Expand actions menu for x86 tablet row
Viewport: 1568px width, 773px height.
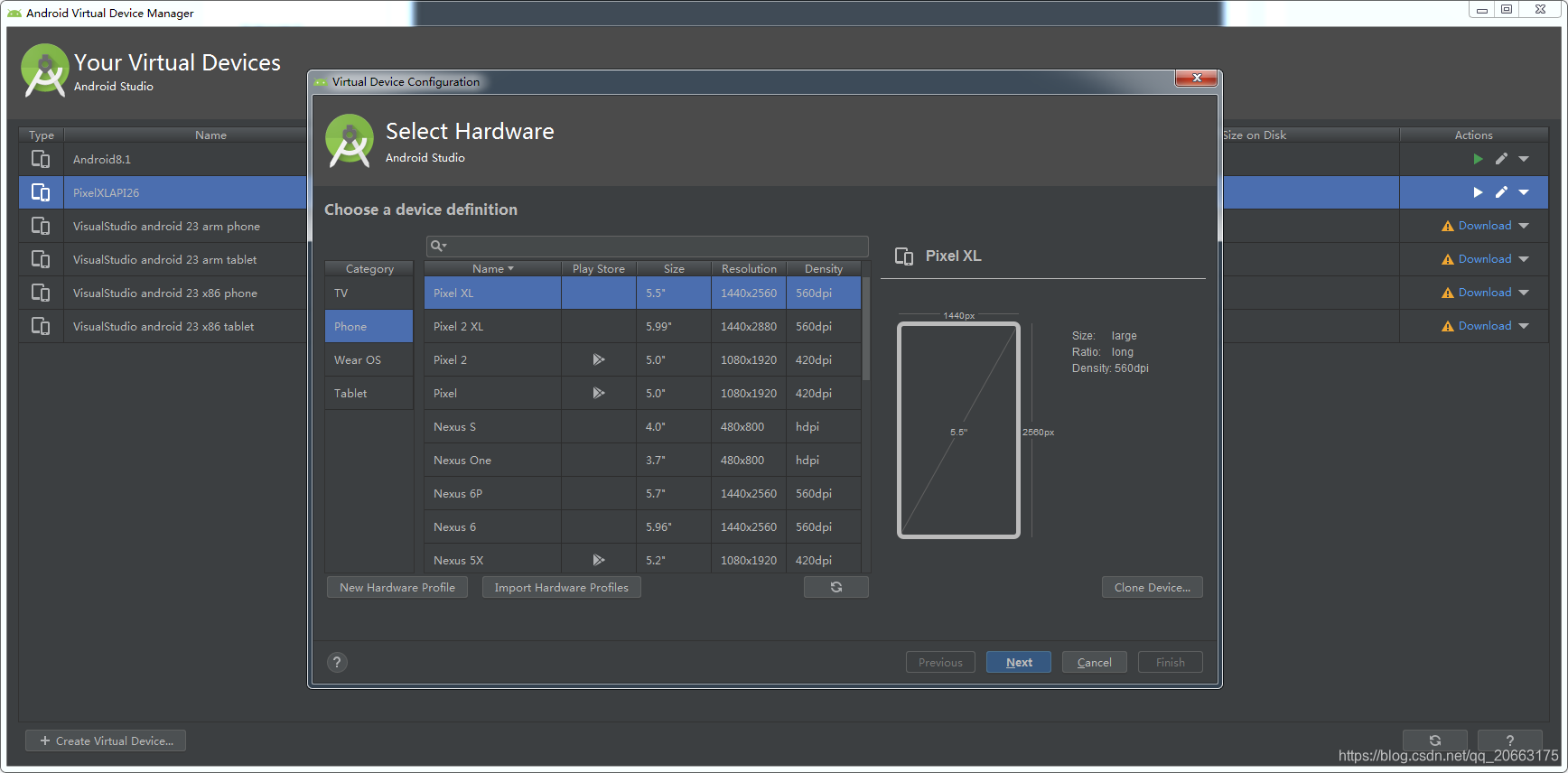point(1524,326)
